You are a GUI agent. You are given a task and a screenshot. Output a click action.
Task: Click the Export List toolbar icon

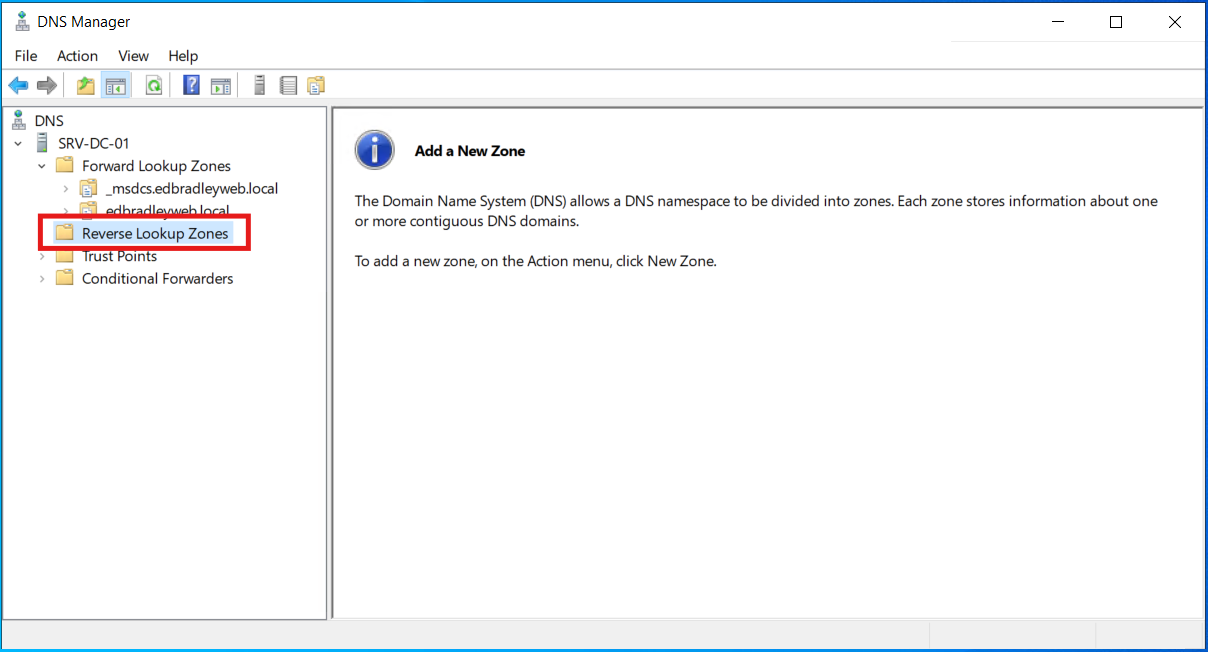(288, 84)
